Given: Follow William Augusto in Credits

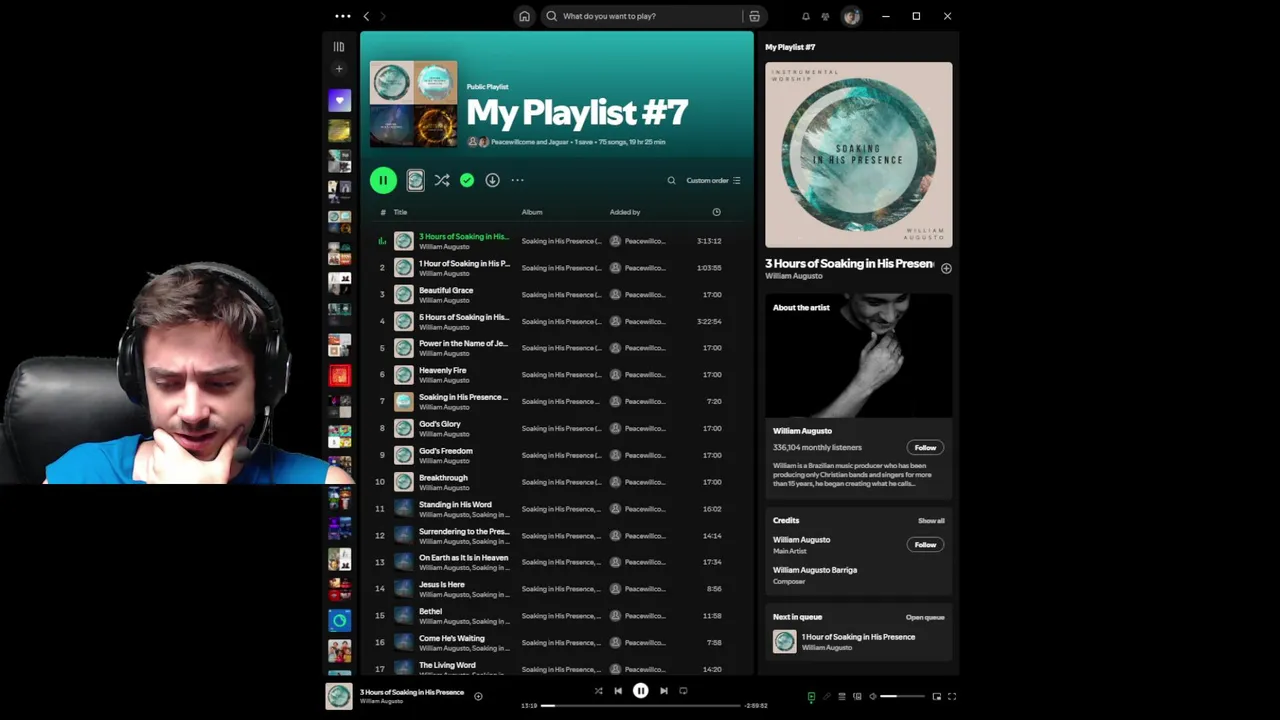Looking at the screenshot, I should point(925,545).
